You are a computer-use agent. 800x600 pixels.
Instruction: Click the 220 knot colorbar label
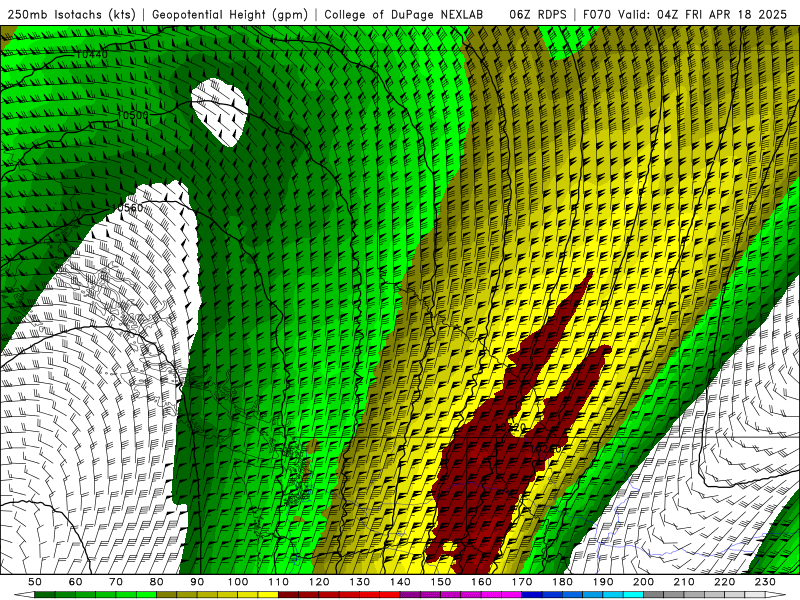pyautogui.click(x=725, y=582)
